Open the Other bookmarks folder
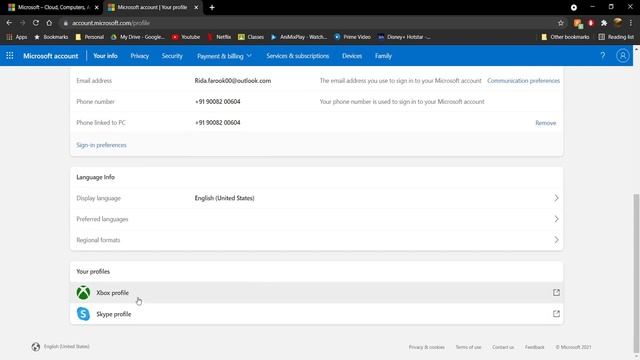The width and height of the screenshot is (640, 360). pyautogui.click(x=565, y=37)
